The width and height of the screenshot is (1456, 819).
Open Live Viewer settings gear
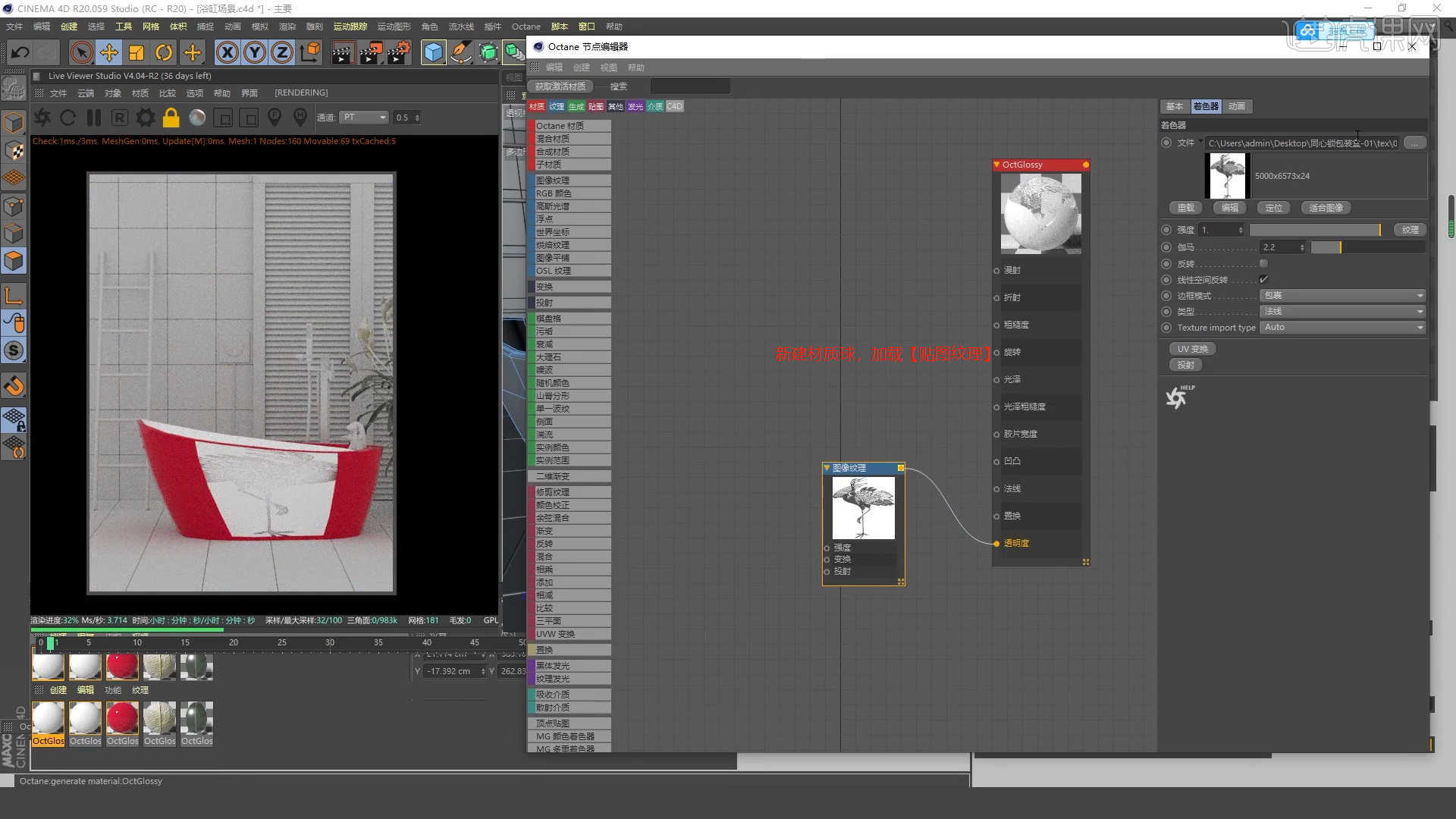coord(146,118)
